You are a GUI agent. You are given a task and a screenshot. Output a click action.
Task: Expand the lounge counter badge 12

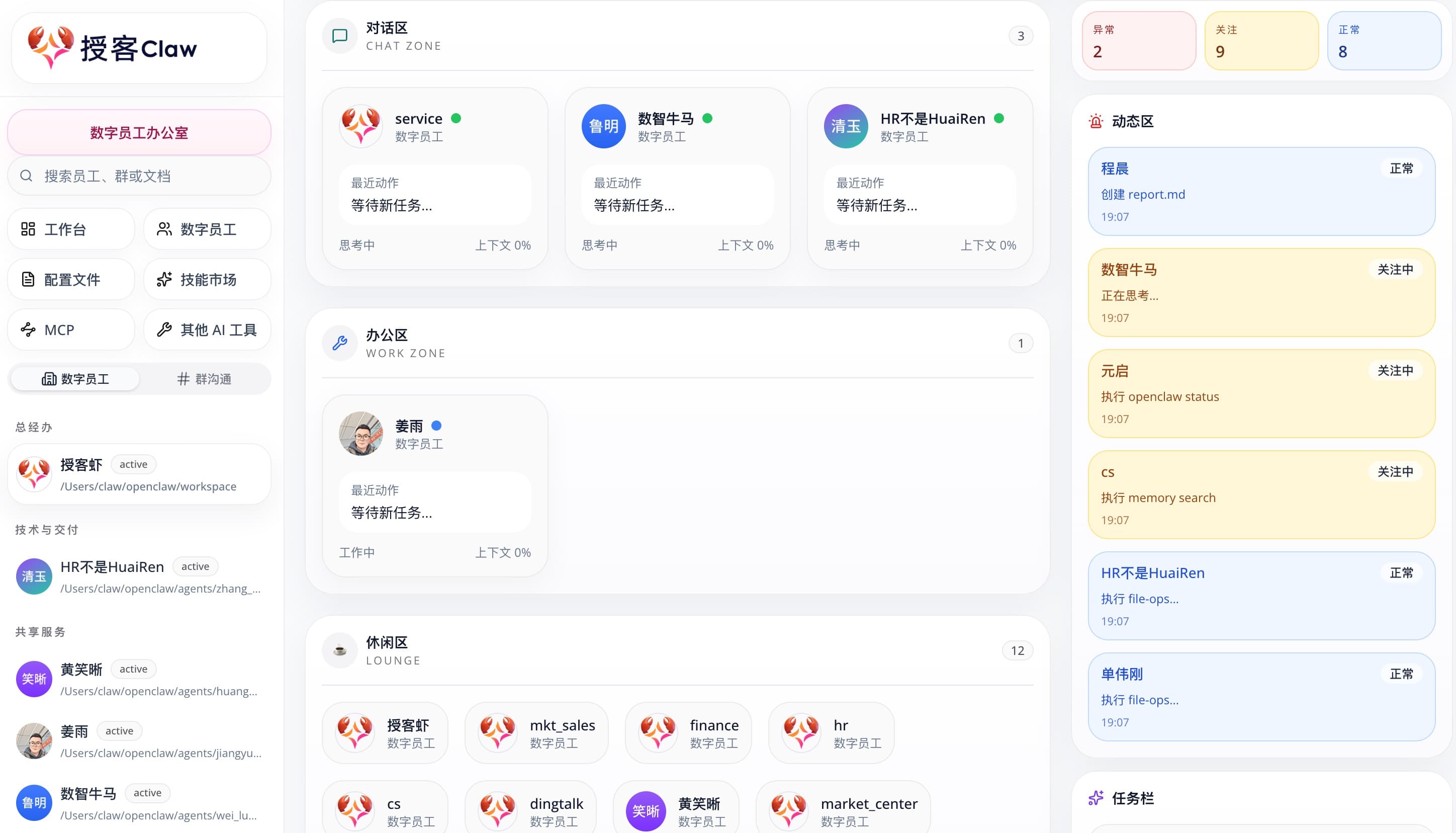click(1017, 650)
